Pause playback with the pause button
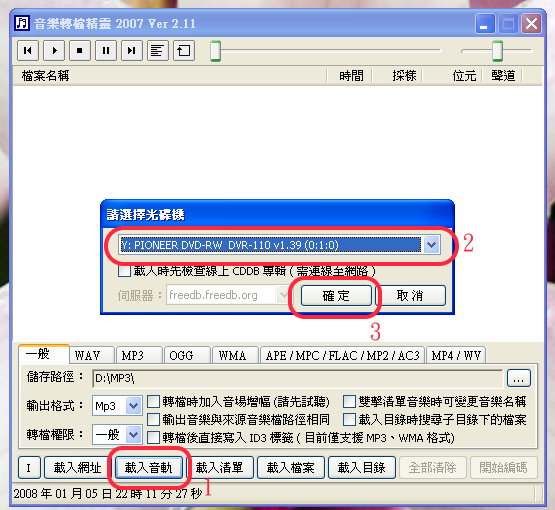Viewport: 555px width, 510px height. point(105,51)
